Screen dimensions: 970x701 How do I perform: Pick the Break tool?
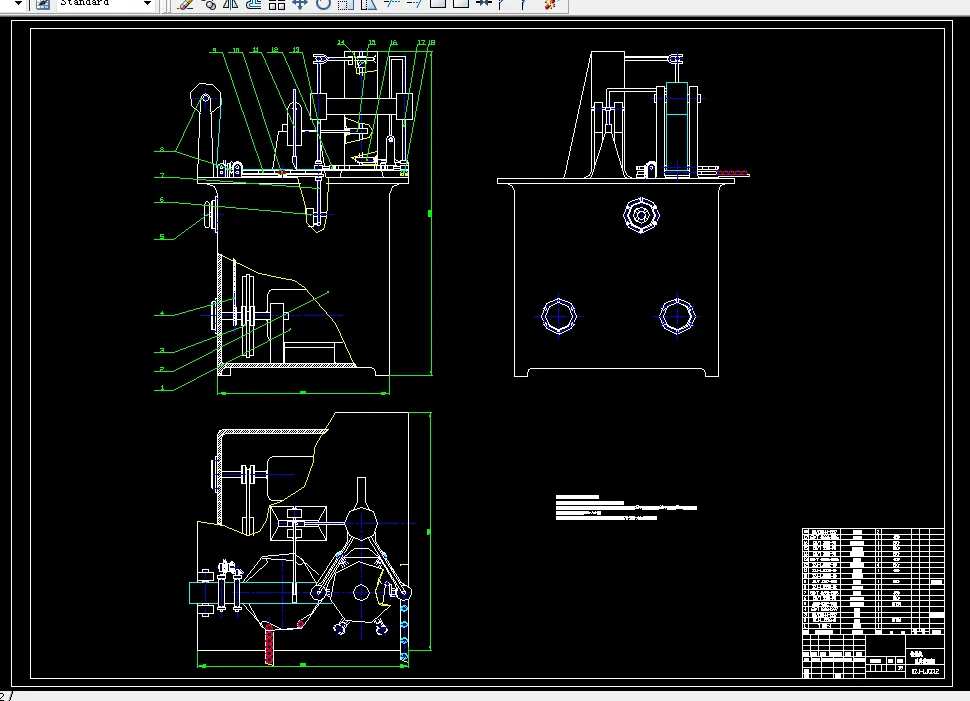pyautogui.click(x=460, y=4)
